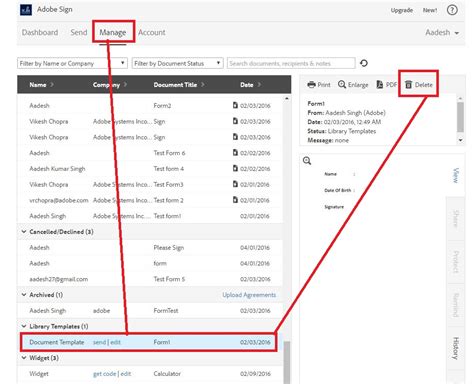Select the Test form1 row
Screen dimensions: 474x384
pyautogui.click(x=150, y=216)
